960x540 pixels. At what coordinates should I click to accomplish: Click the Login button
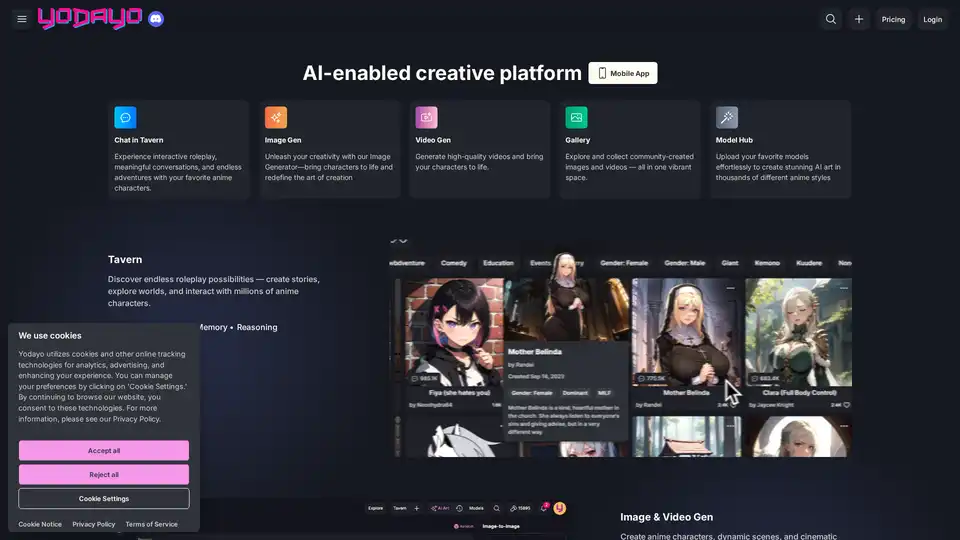(x=932, y=19)
